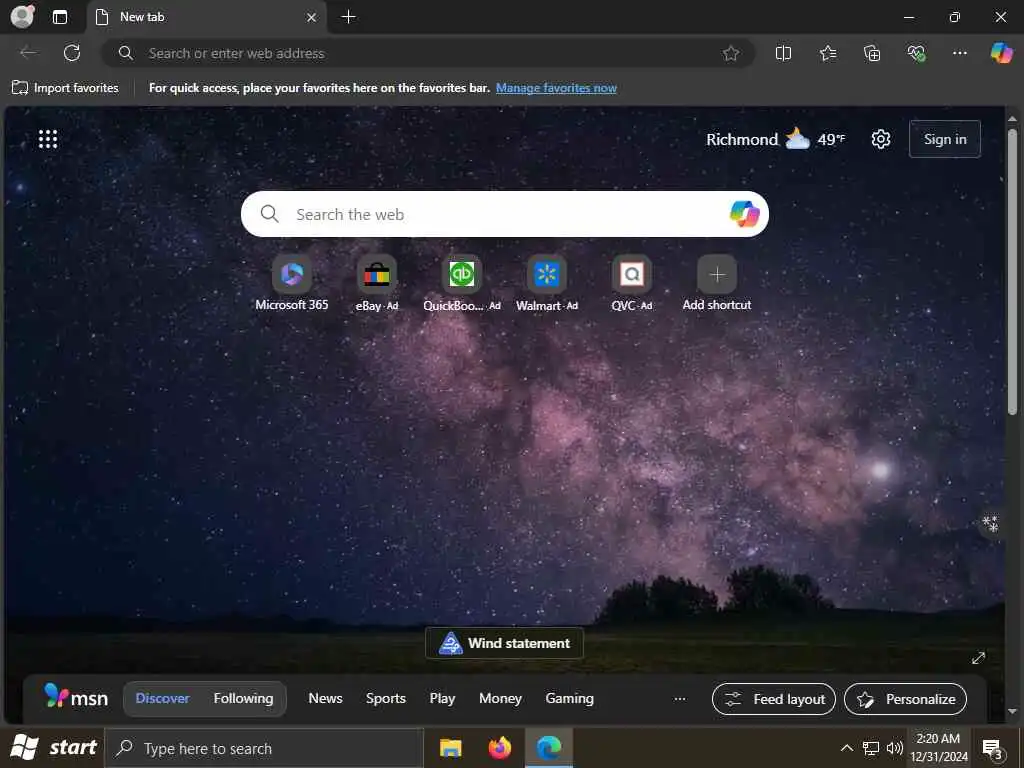Click the Personalize button

[x=905, y=699]
